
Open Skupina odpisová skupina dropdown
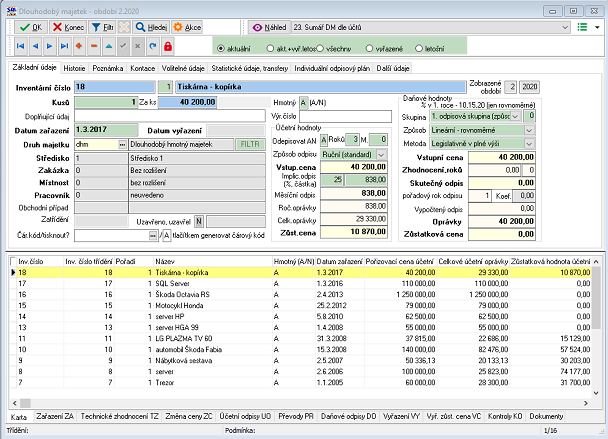[515, 116]
